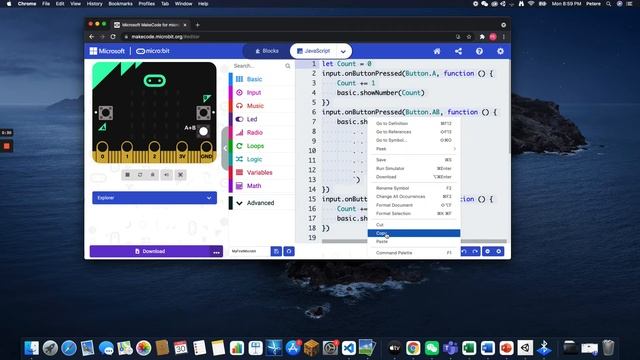Open the Chrome File menu in the menu bar
Image resolution: width=640 pixels, height=360 pixels.
pos(46,4)
